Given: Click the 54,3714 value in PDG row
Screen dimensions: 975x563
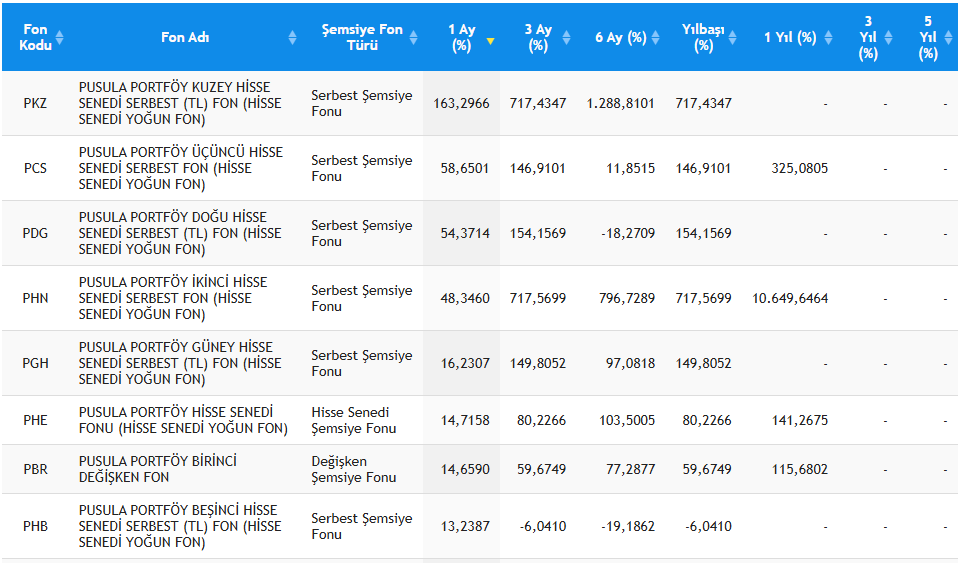Looking at the screenshot, I should (x=465, y=233).
